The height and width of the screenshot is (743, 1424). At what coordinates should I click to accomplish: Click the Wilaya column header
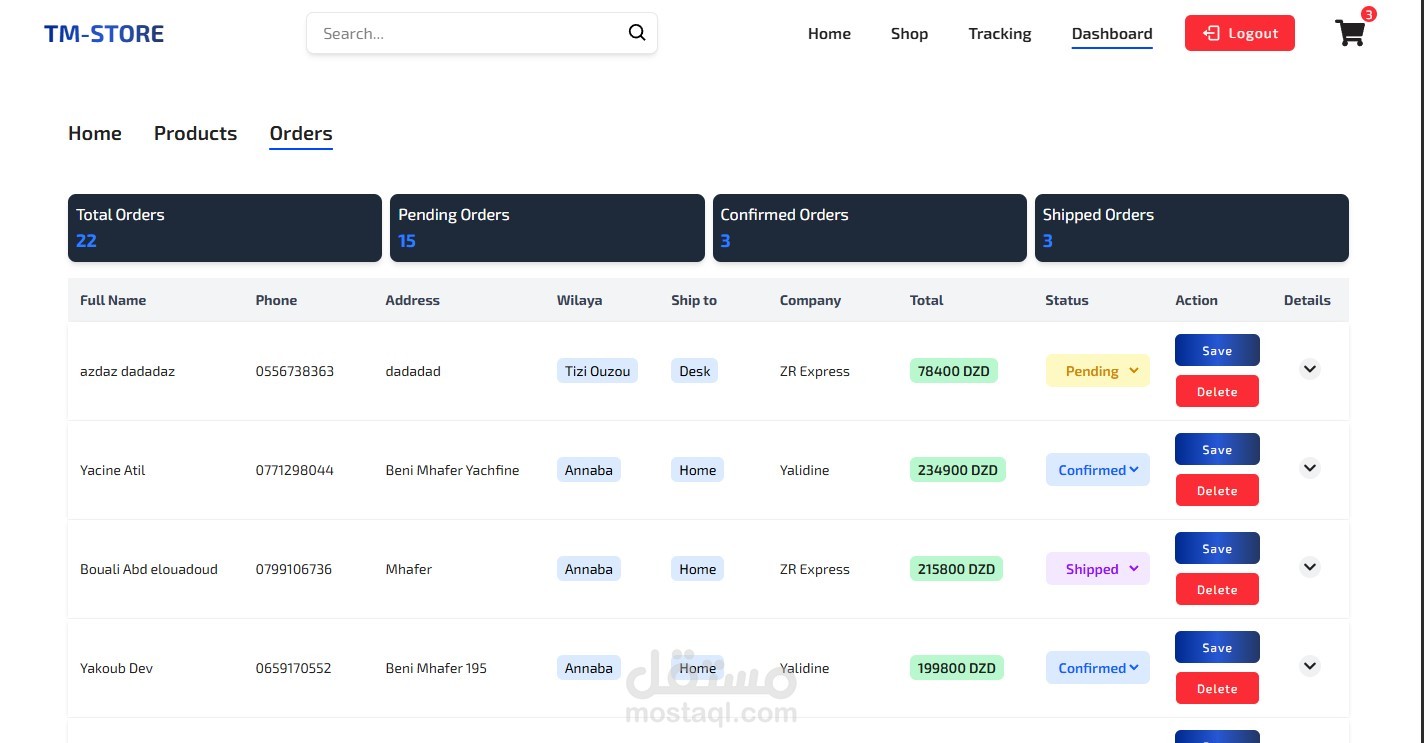[x=580, y=300]
